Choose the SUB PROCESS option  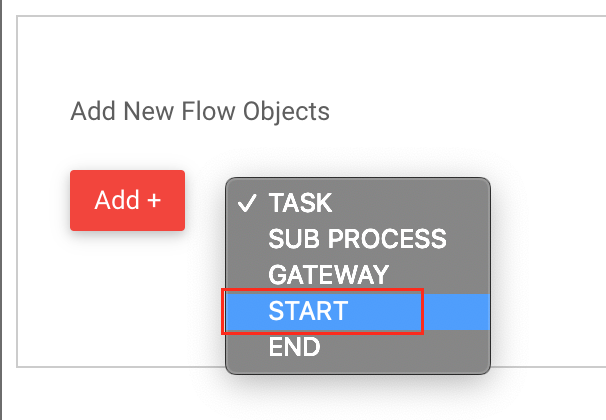pyautogui.click(x=357, y=239)
